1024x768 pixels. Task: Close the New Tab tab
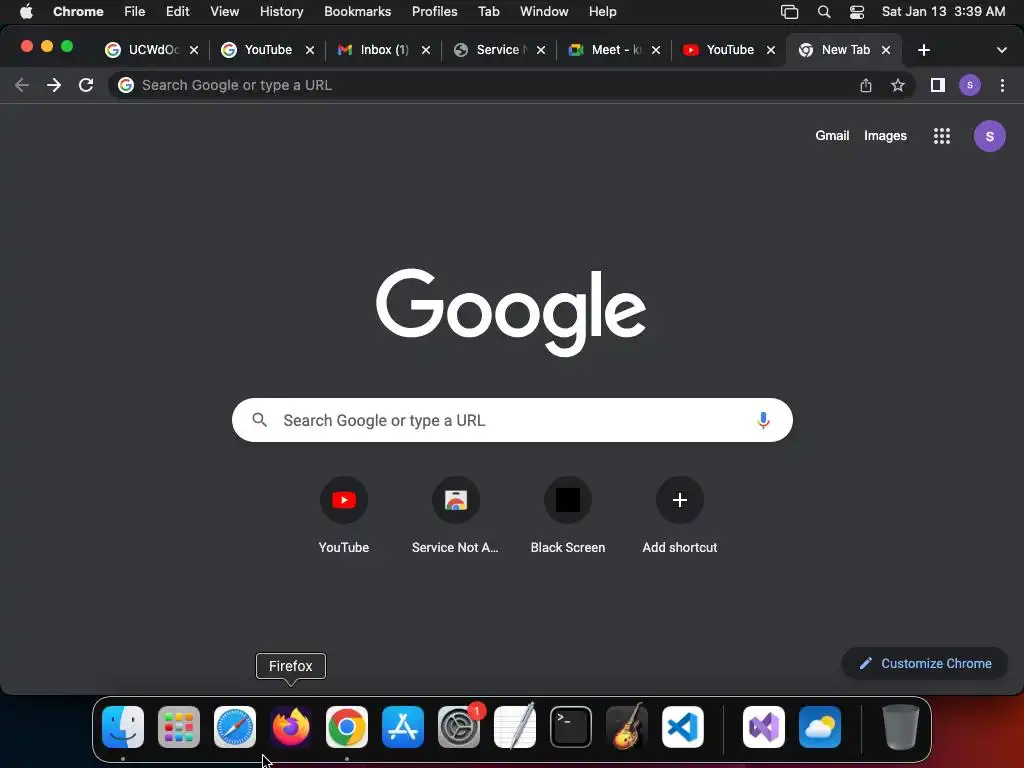886,50
